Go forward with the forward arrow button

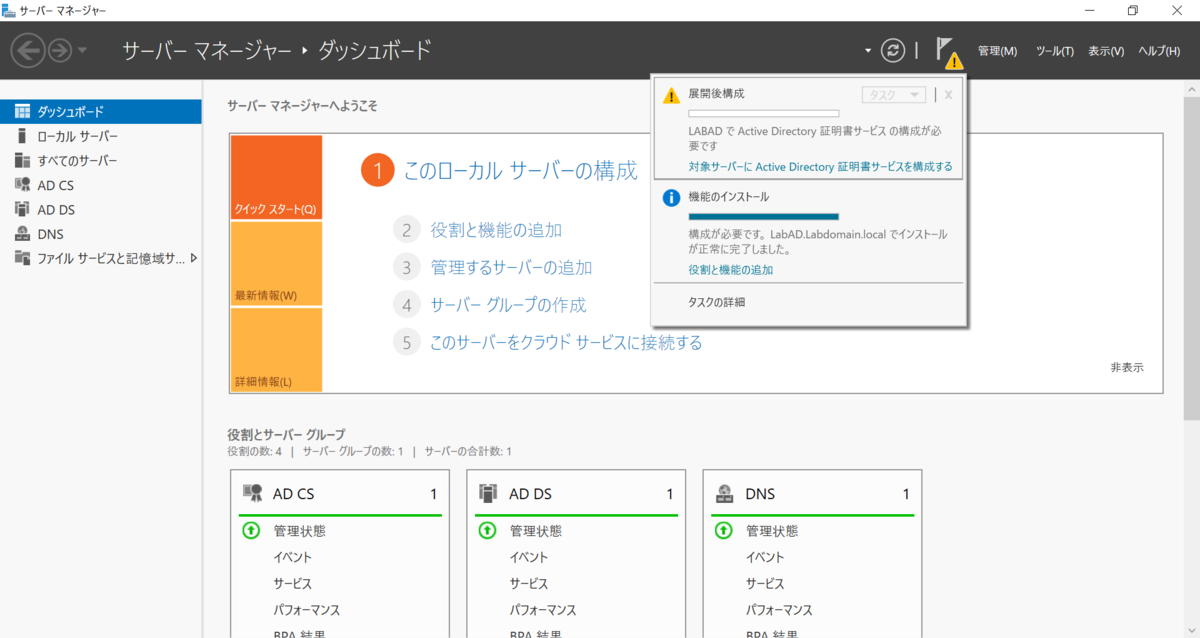tap(60, 50)
